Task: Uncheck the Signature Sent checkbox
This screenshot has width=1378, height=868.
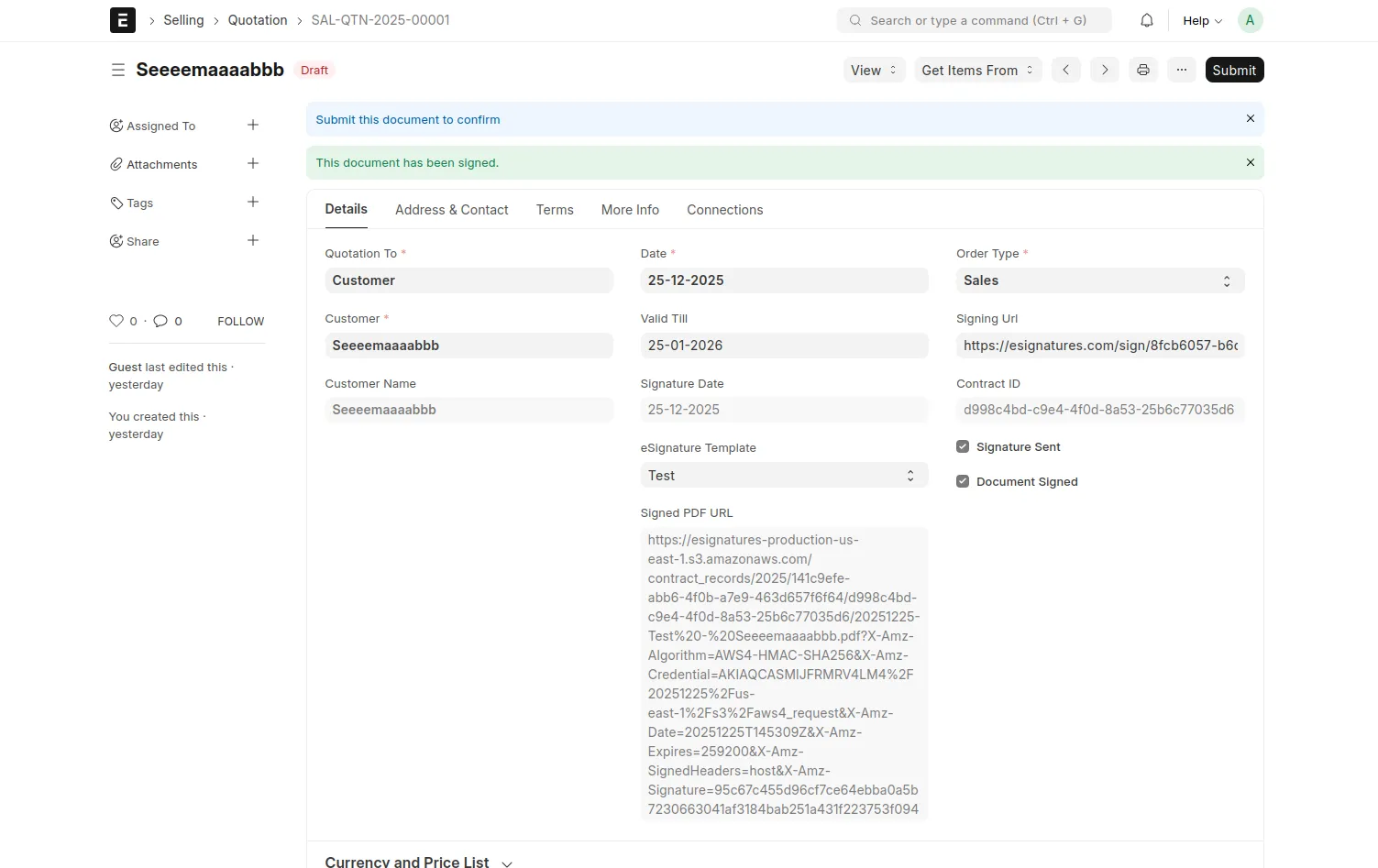Action: (x=963, y=446)
